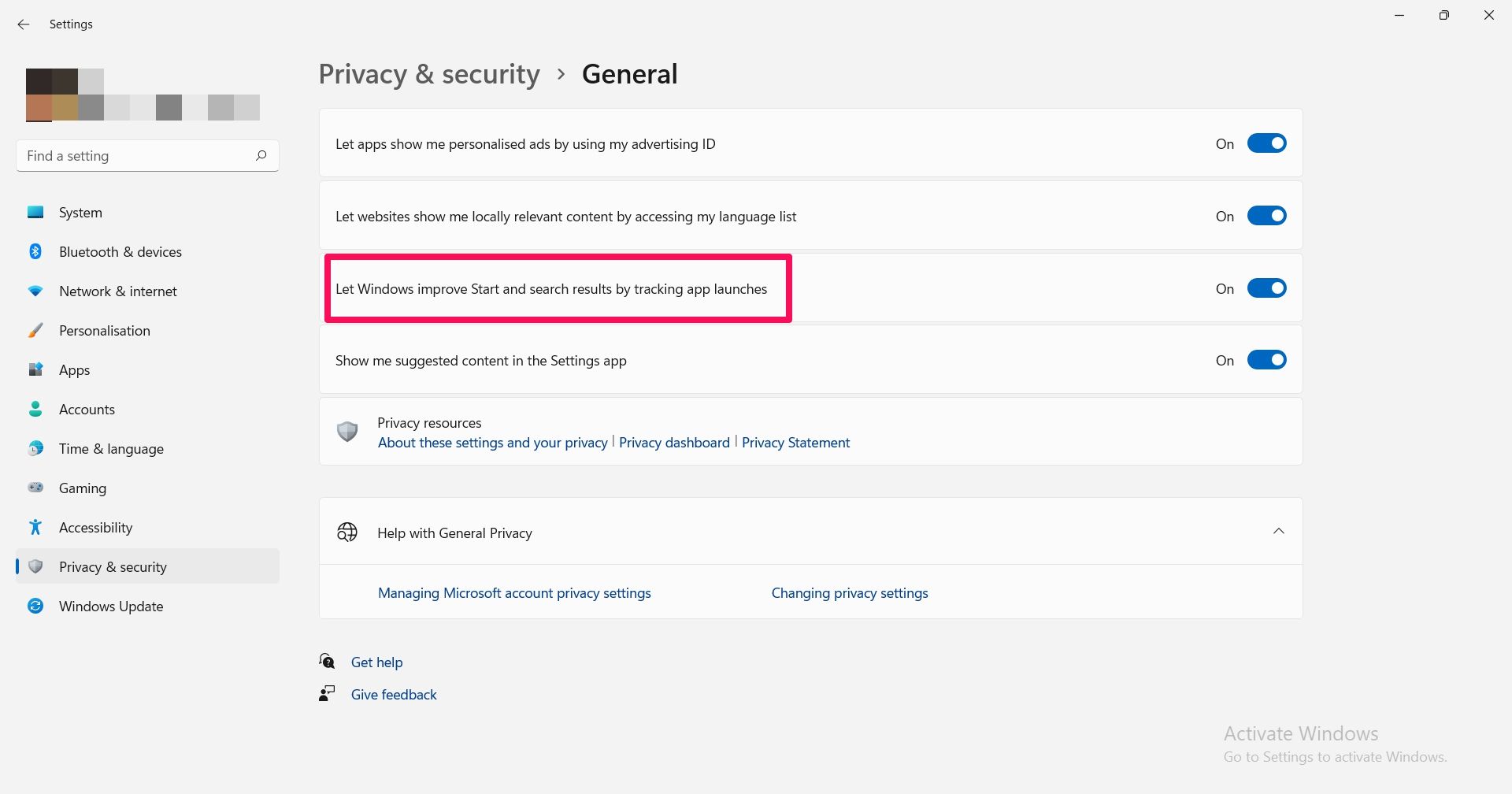Navigate to Accounts settings
Viewport: 1512px width, 794px height.
[147, 409]
